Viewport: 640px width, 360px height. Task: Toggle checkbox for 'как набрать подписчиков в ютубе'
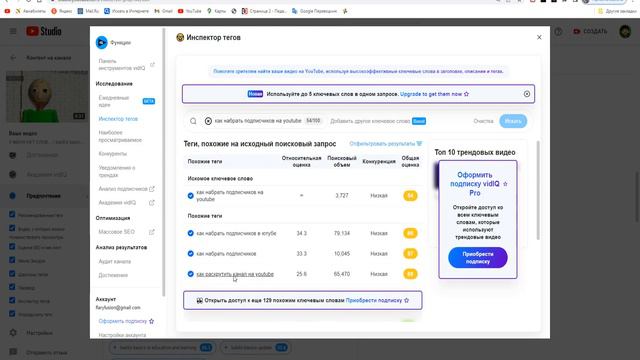pyautogui.click(x=190, y=233)
